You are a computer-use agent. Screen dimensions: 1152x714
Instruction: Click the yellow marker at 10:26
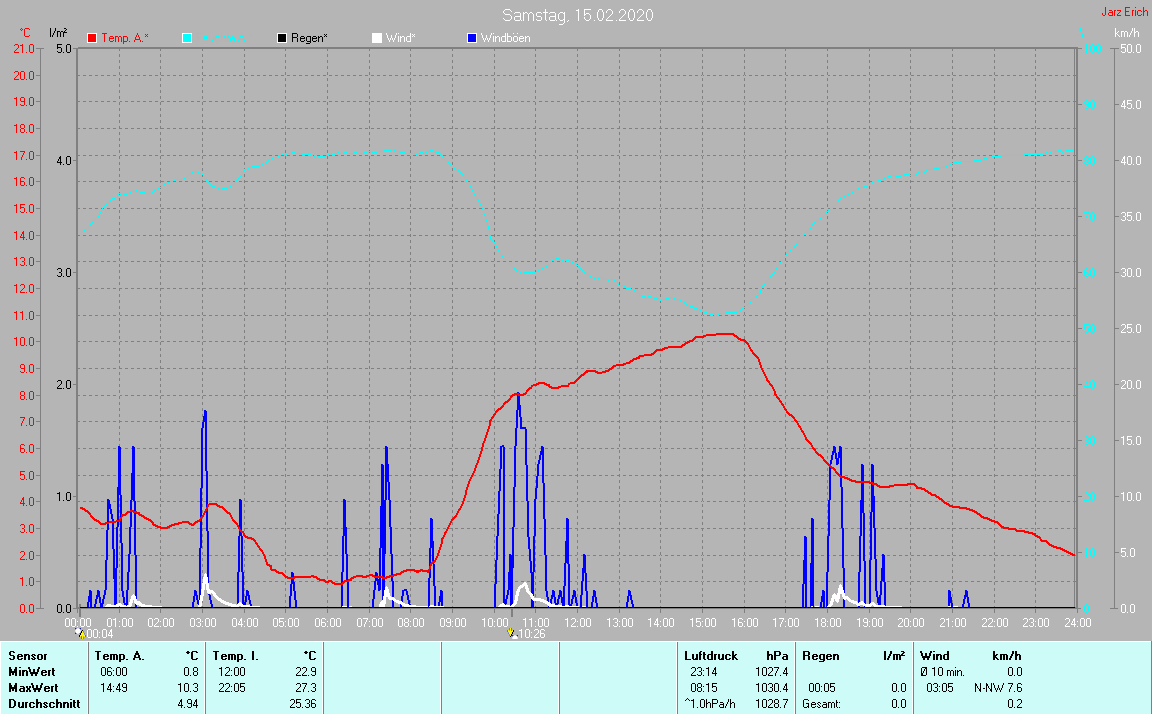511,633
